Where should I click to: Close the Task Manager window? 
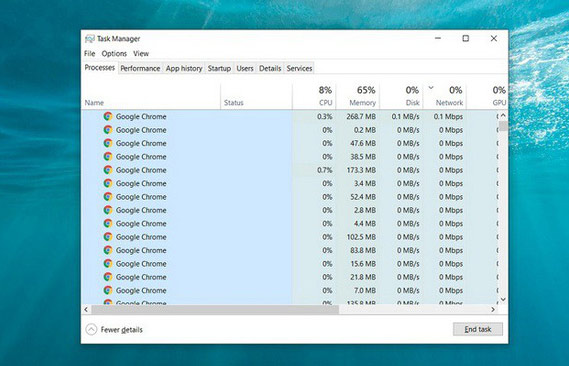tap(494, 38)
